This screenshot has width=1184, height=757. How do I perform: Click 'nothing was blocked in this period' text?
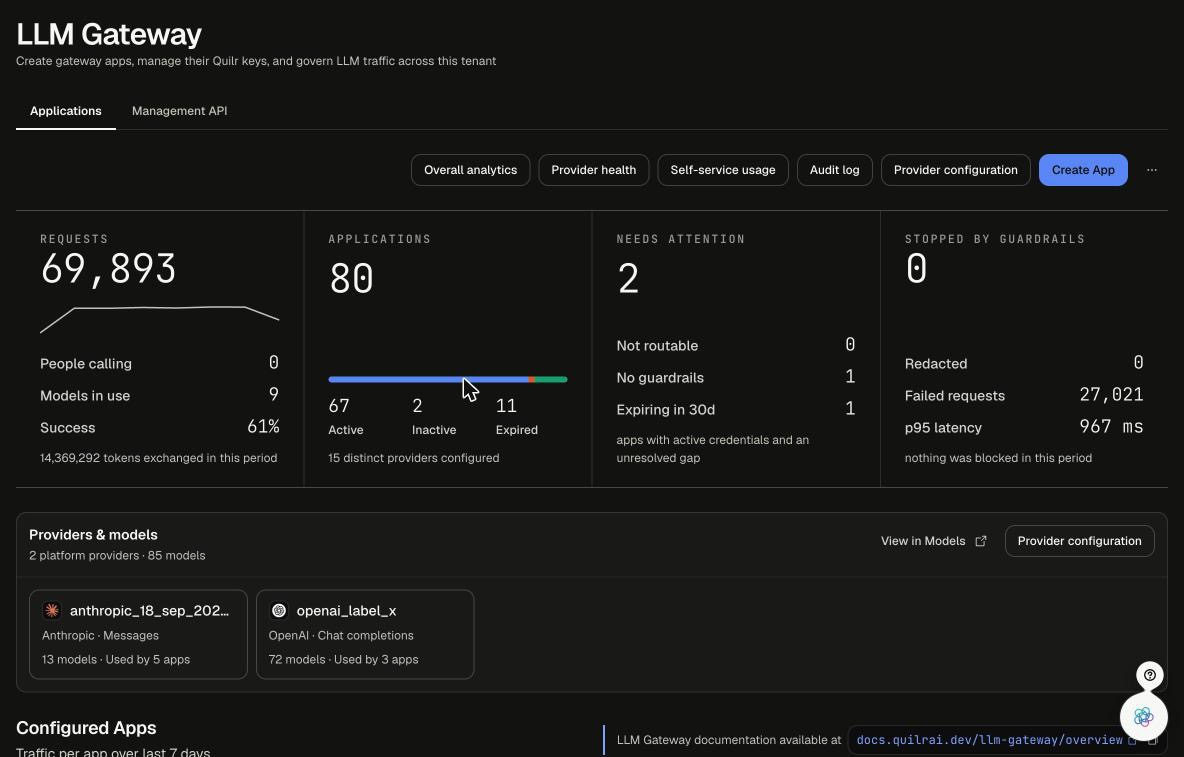tap(998, 458)
